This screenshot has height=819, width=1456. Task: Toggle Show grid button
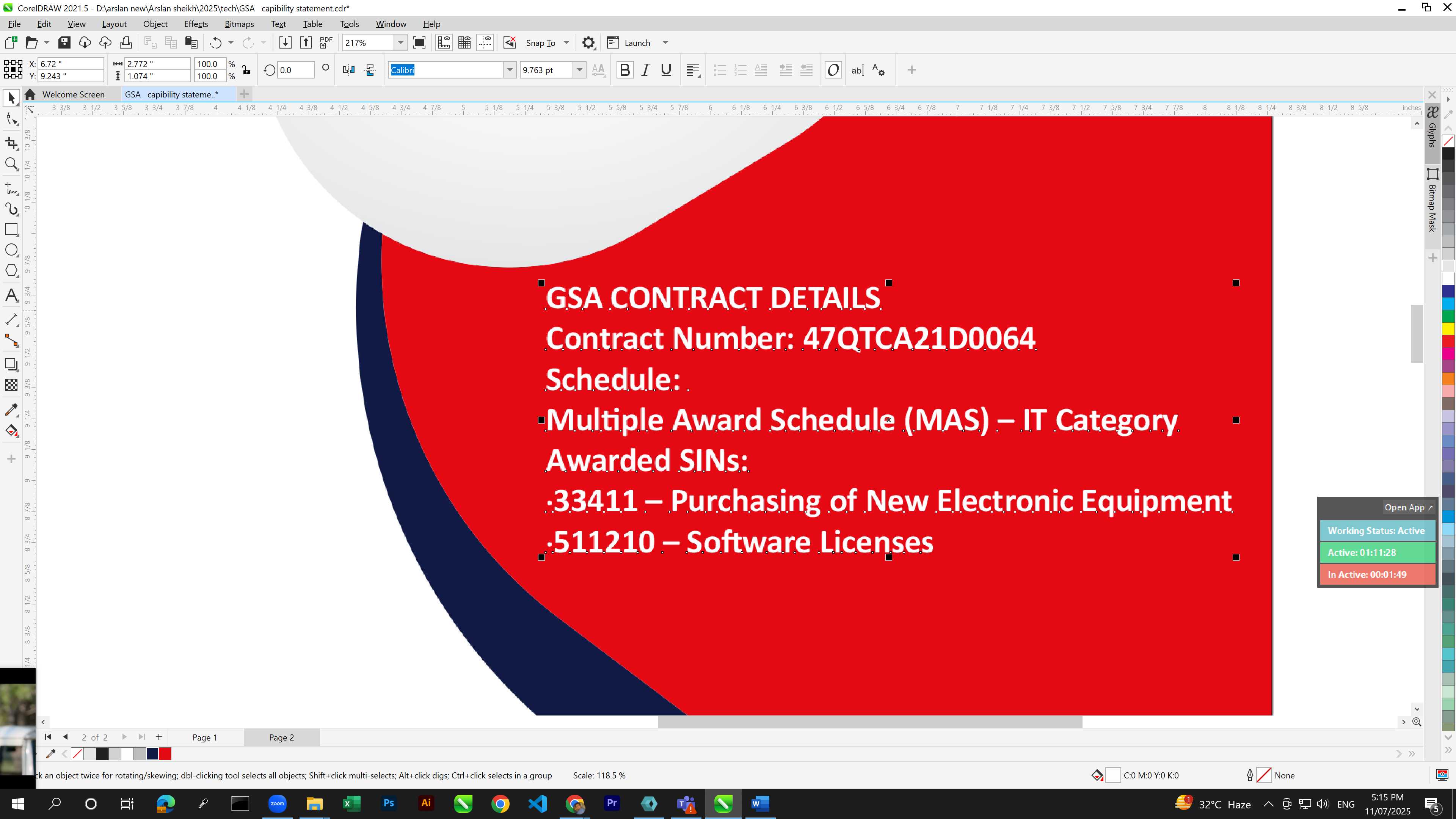tap(464, 42)
